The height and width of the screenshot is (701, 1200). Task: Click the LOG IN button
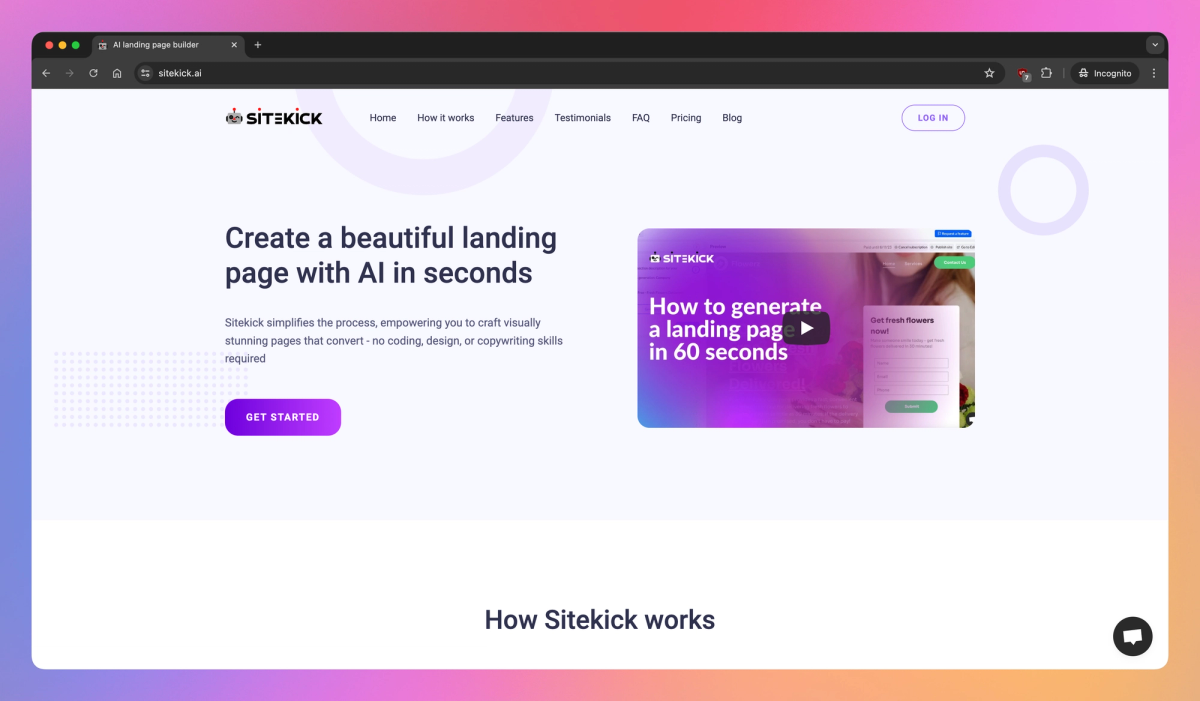point(933,118)
